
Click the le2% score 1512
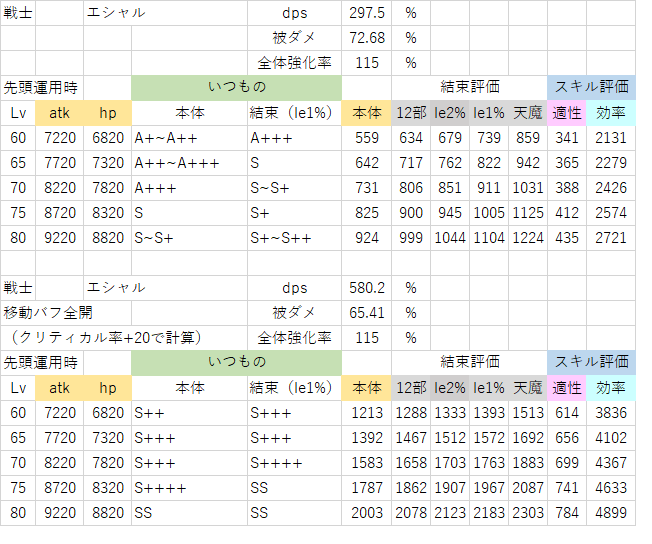(450, 438)
